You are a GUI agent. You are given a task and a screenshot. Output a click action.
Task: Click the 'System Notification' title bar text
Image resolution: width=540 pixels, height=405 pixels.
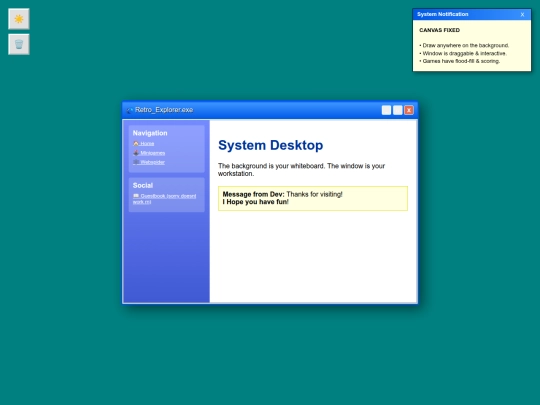pos(443,14)
